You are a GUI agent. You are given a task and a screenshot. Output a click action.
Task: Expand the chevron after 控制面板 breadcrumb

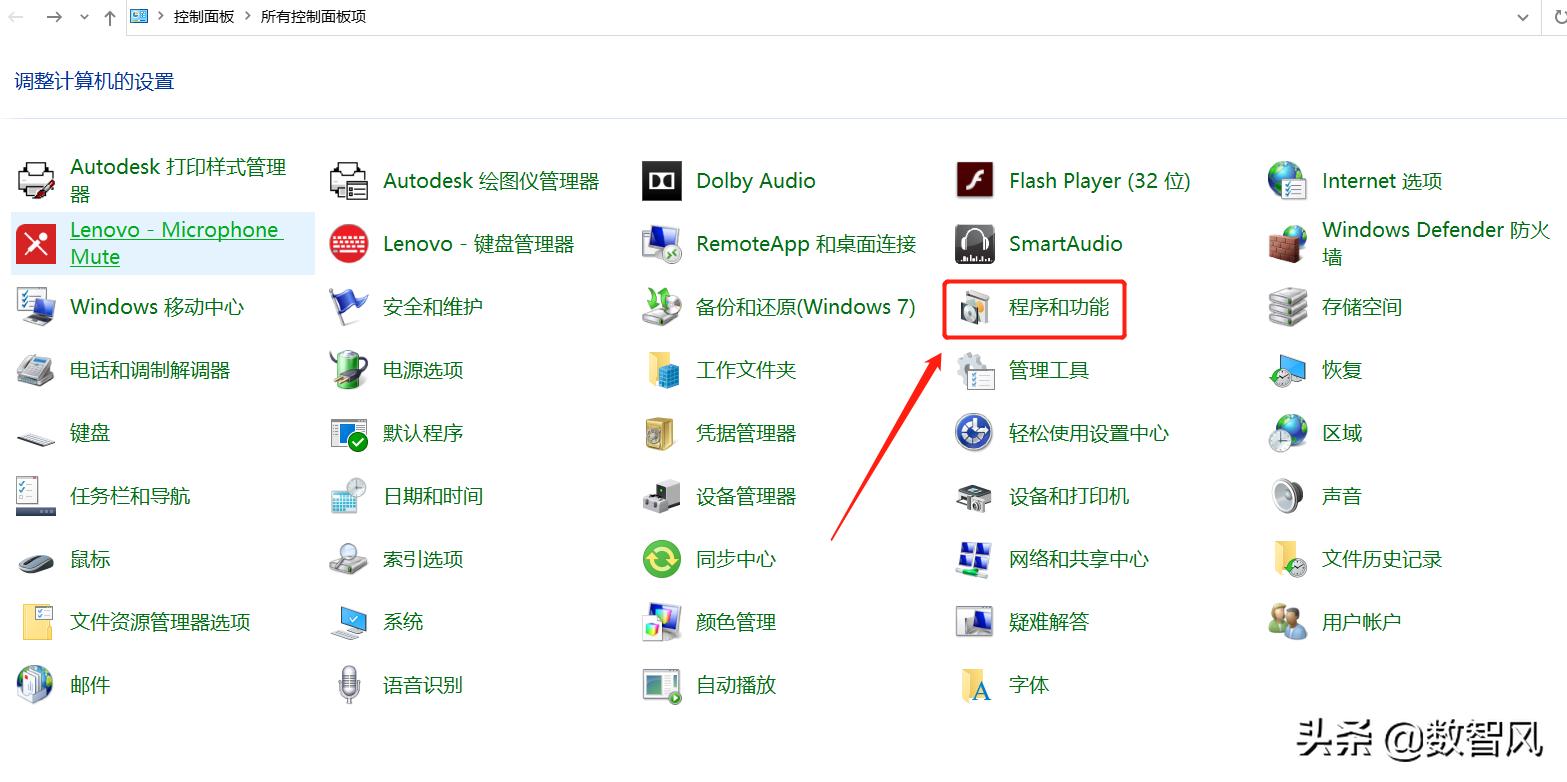pos(248,17)
